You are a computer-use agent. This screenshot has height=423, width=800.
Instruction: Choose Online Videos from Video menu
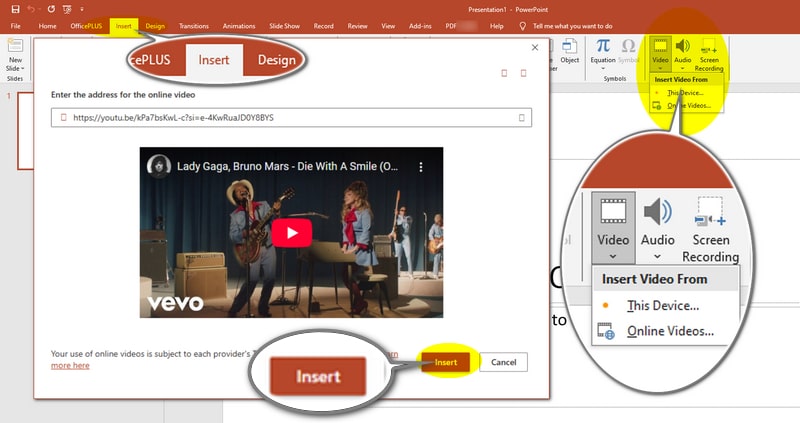pos(687,106)
